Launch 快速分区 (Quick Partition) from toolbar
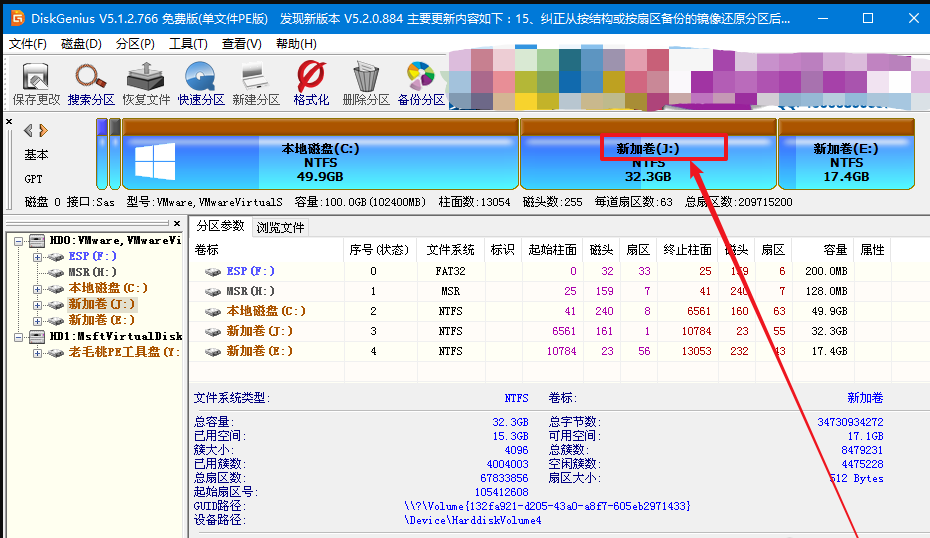930x538 pixels. point(201,83)
